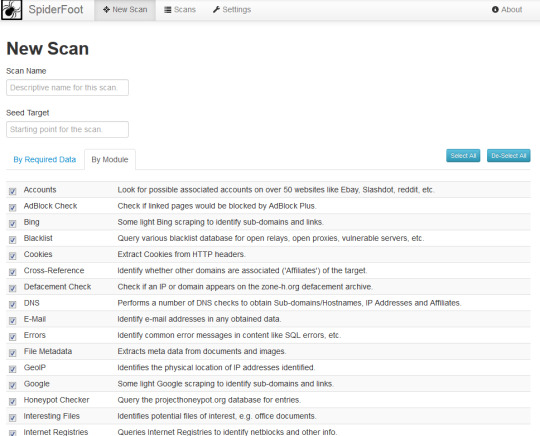
Task: Disable the Cookies module checkbox
Action: (x=13, y=256)
